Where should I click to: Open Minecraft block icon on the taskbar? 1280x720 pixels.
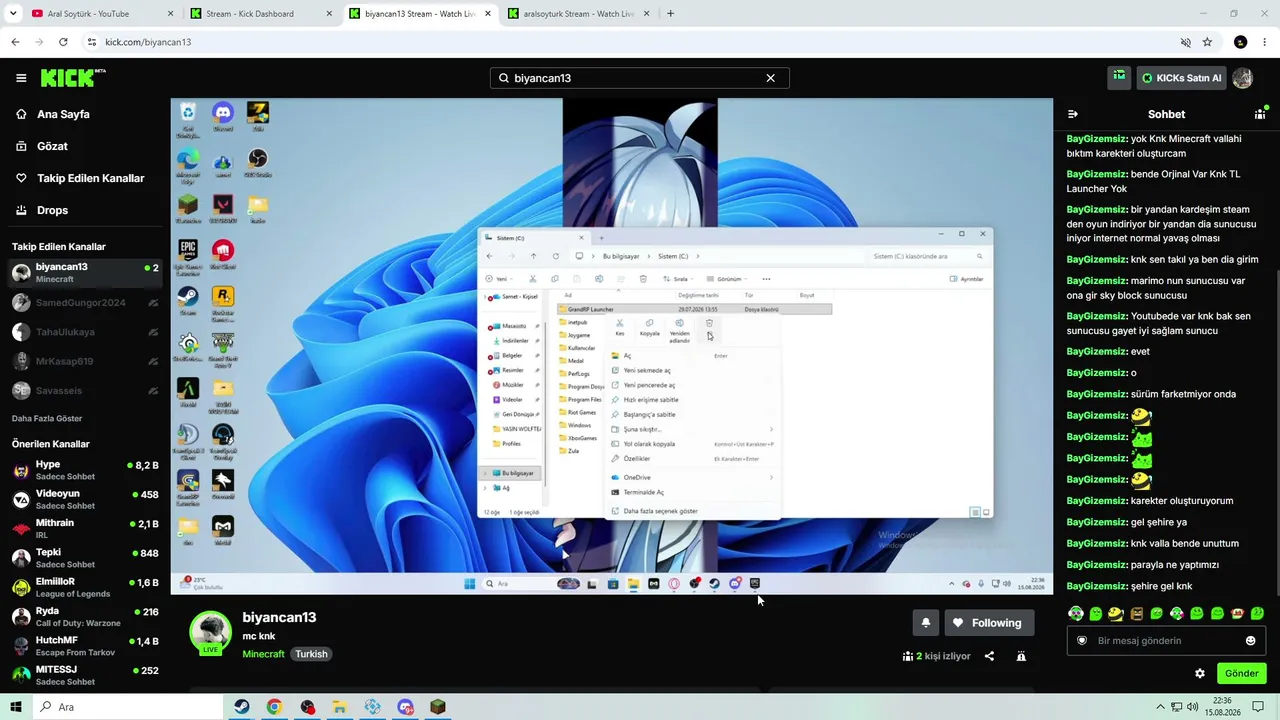[x=437, y=707]
